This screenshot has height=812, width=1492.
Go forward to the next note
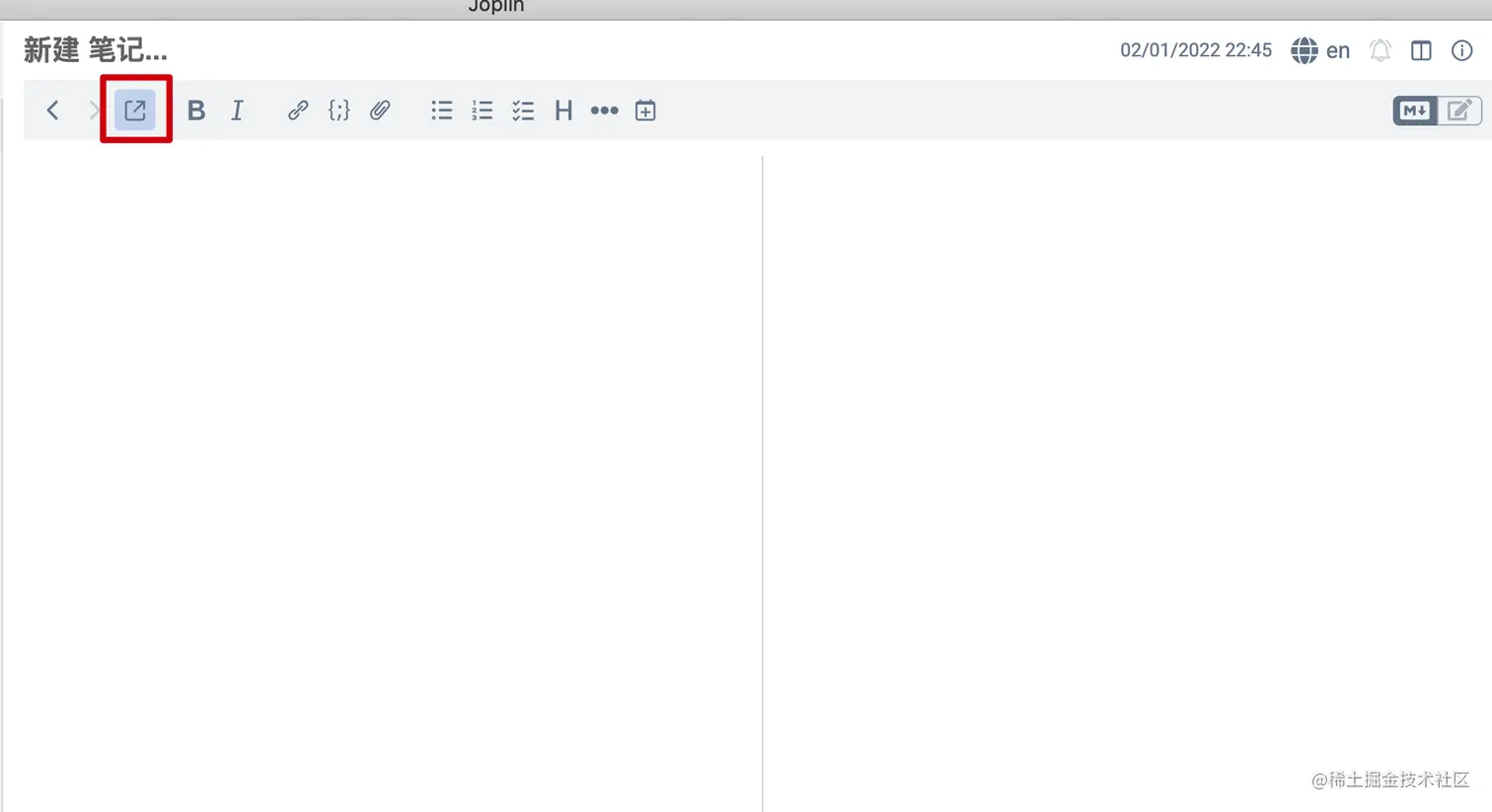pos(94,111)
